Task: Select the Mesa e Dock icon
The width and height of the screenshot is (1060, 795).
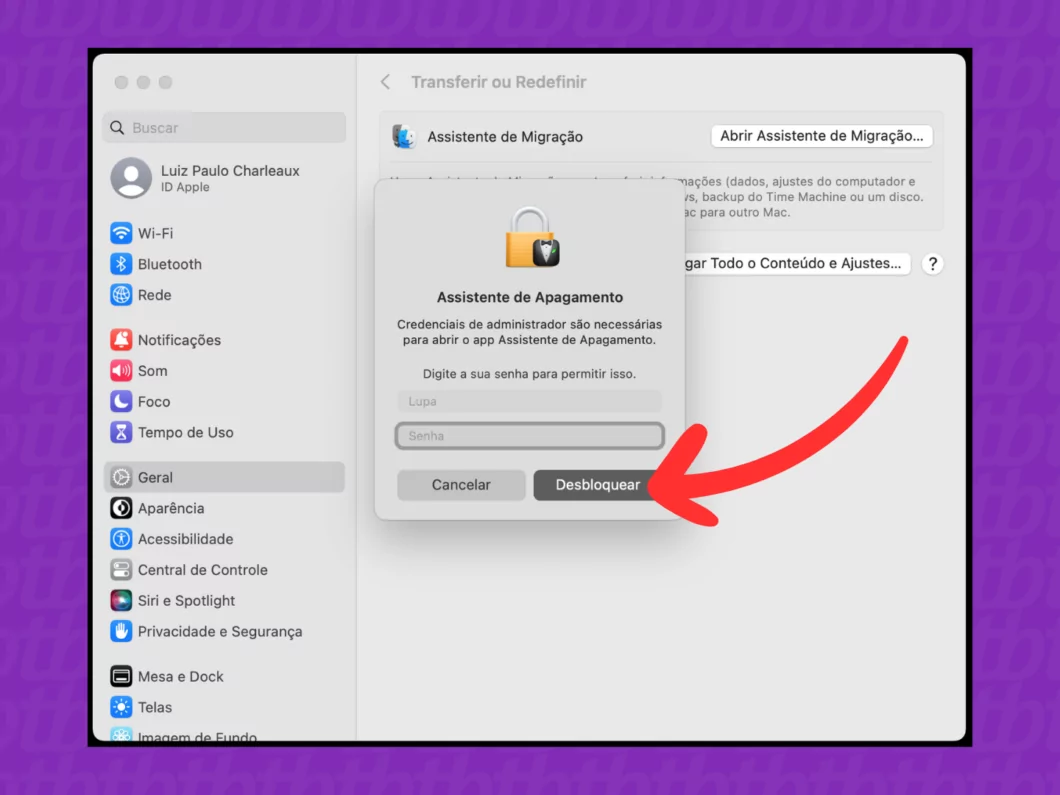Action: tap(121, 676)
